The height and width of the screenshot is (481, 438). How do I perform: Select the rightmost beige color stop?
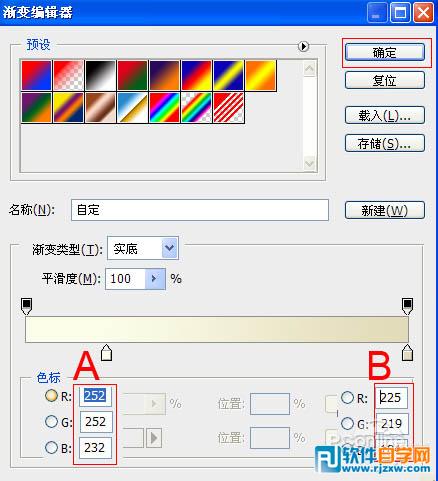(407, 353)
